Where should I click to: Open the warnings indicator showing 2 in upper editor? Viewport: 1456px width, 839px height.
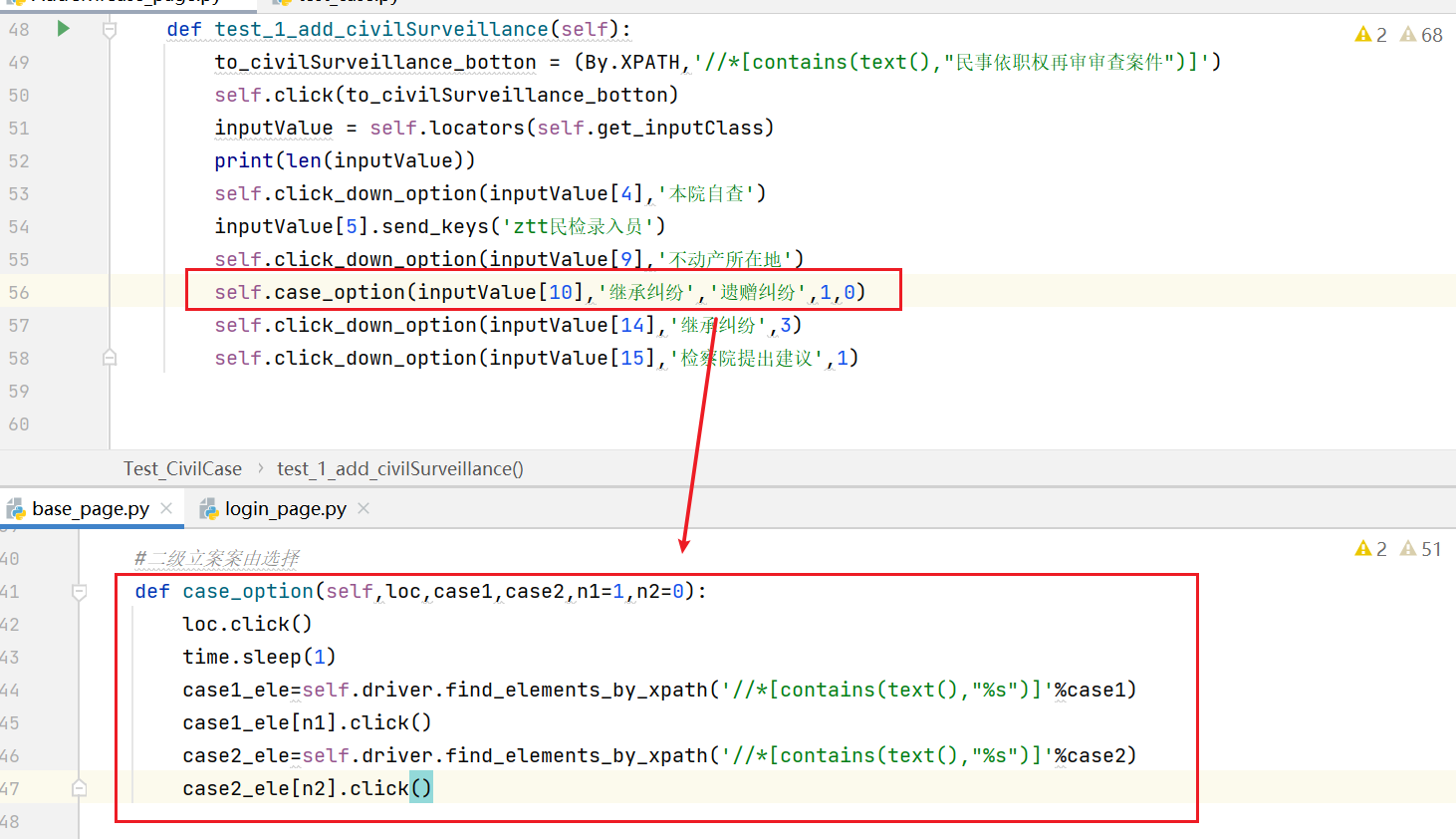pos(1370,35)
